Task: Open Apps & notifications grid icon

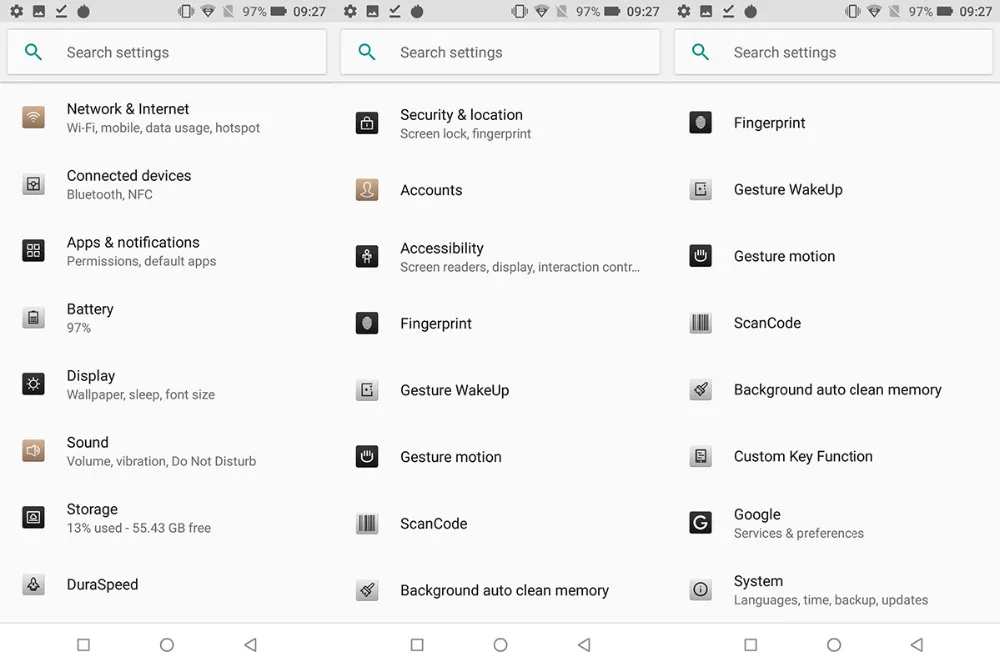Action: 33,251
